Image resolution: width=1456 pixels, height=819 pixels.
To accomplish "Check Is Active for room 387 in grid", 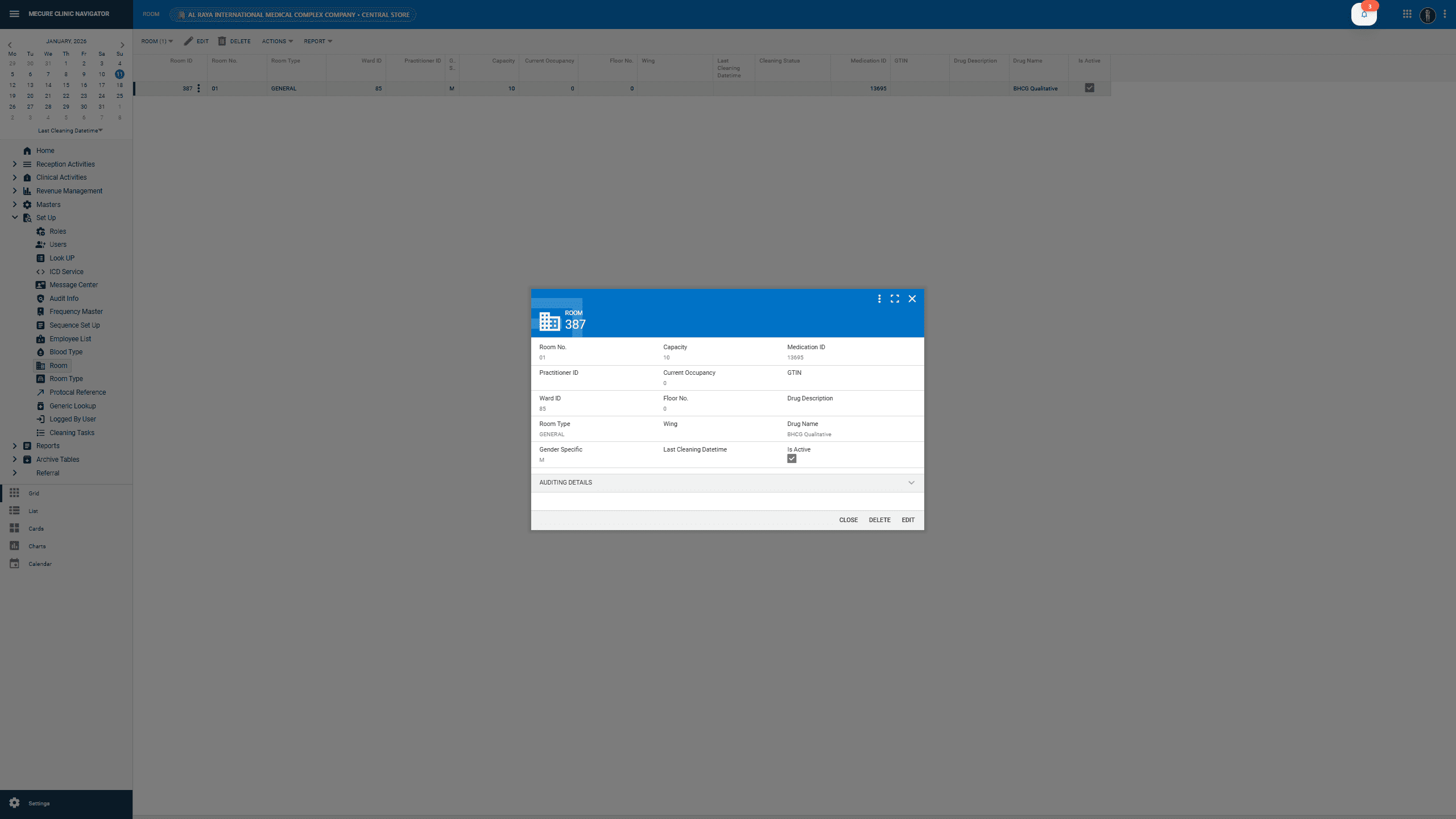I will 1089,88.
